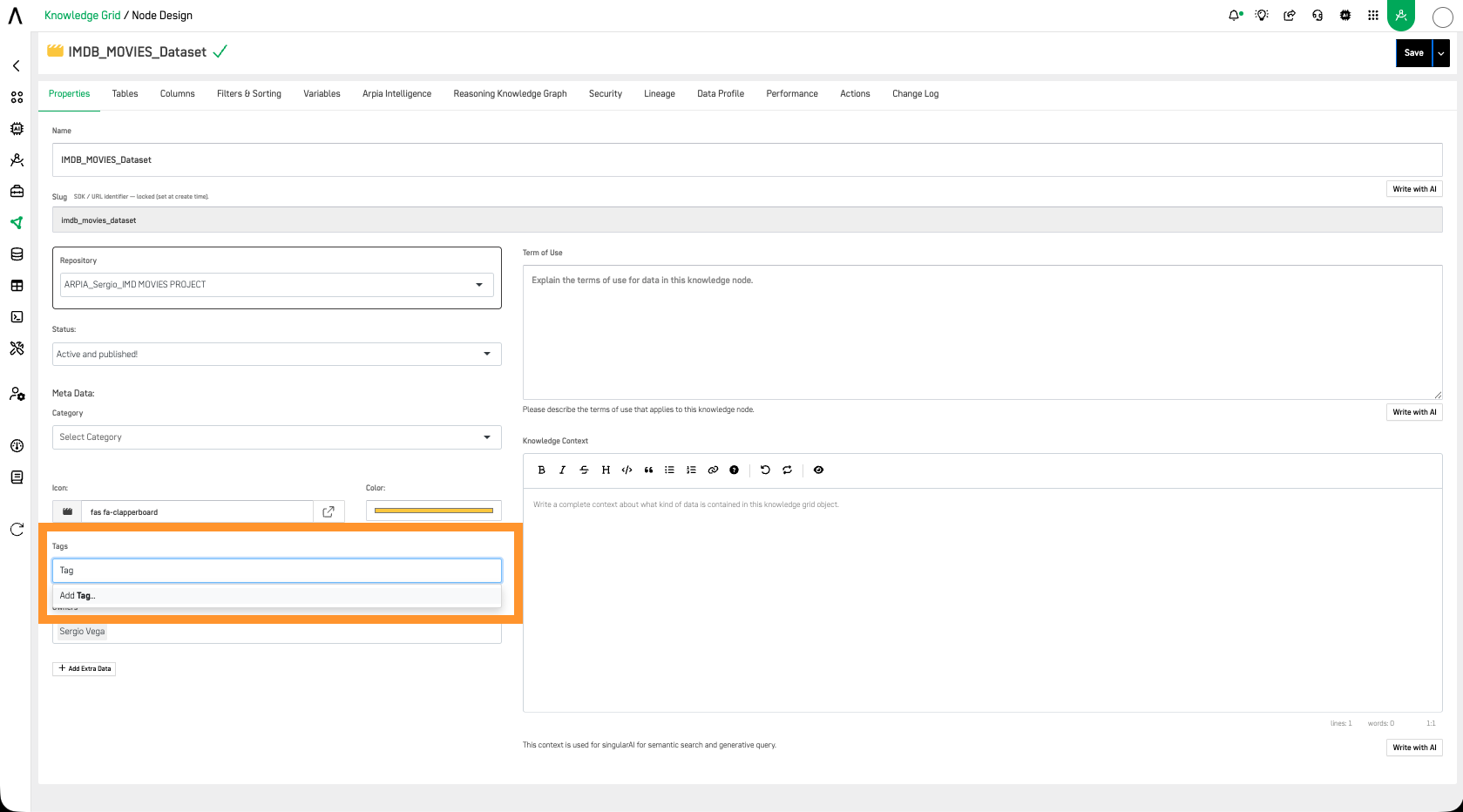Switch to the Tables tab
Image resolution: width=1463 pixels, height=812 pixels.
(x=125, y=94)
